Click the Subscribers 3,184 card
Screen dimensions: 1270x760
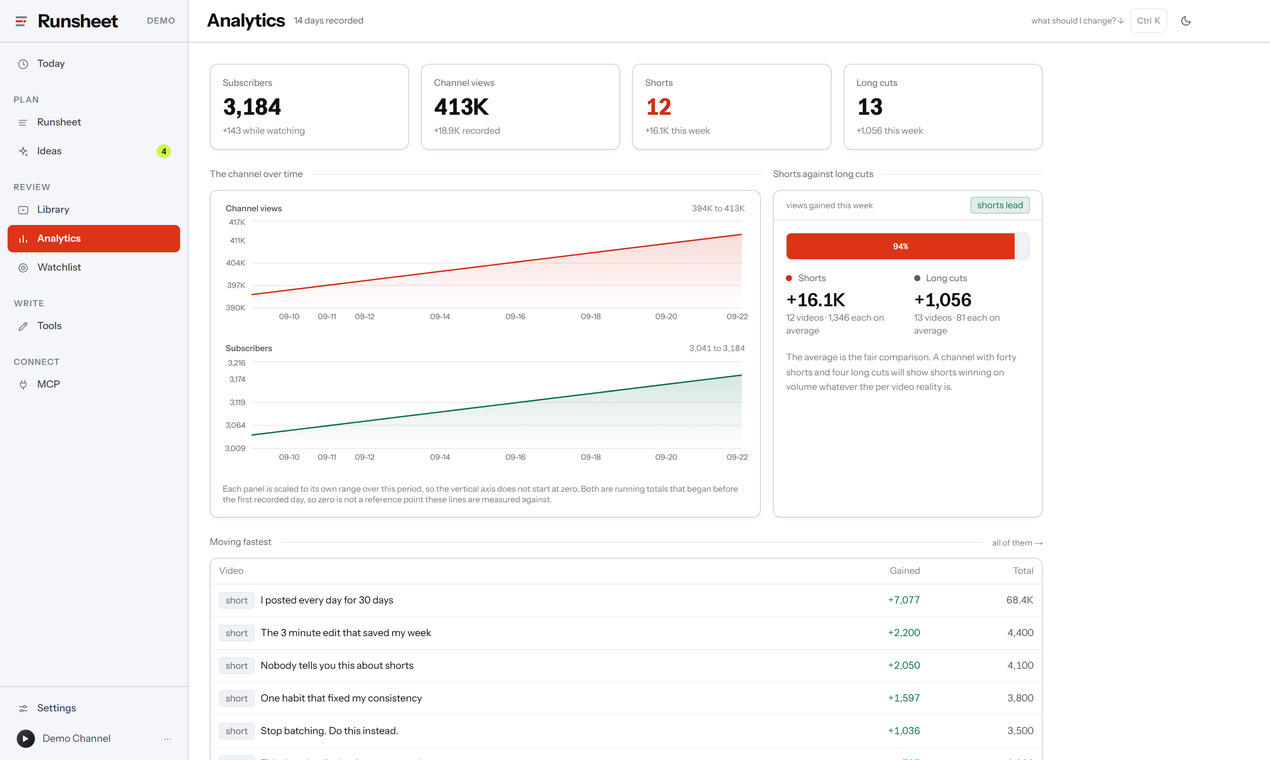pyautogui.click(x=309, y=107)
